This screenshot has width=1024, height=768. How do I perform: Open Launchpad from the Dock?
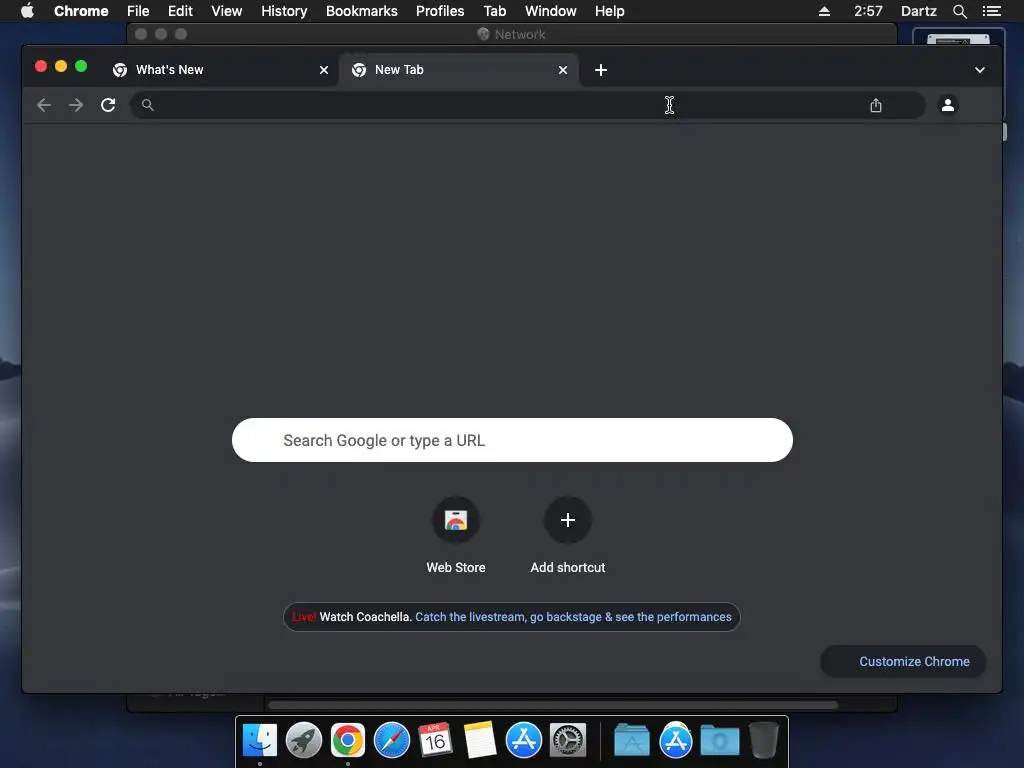pyautogui.click(x=304, y=740)
